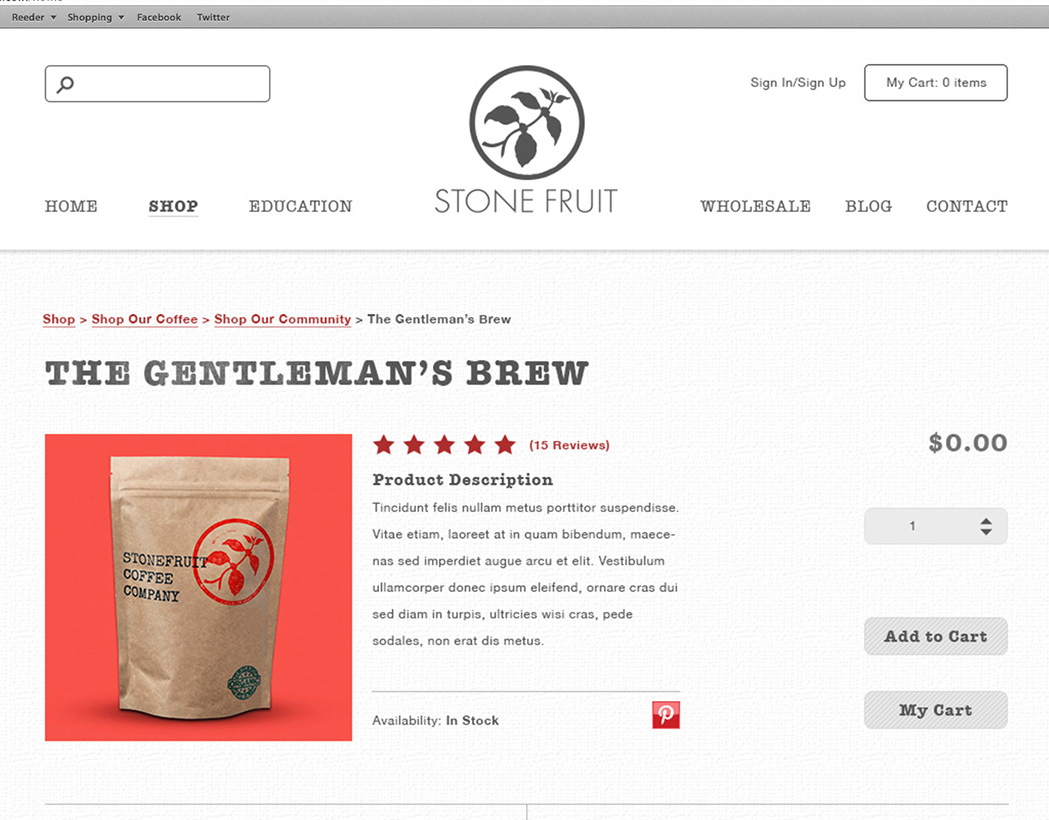Click the Pinterest share icon
The width and height of the screenshot is (1049, 820).
(666, 715)
